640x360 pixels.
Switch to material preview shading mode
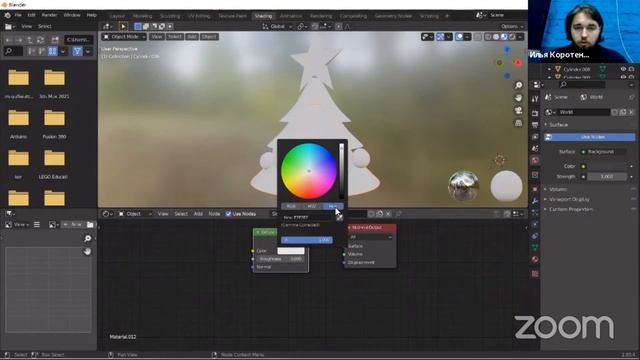[504, 37]
